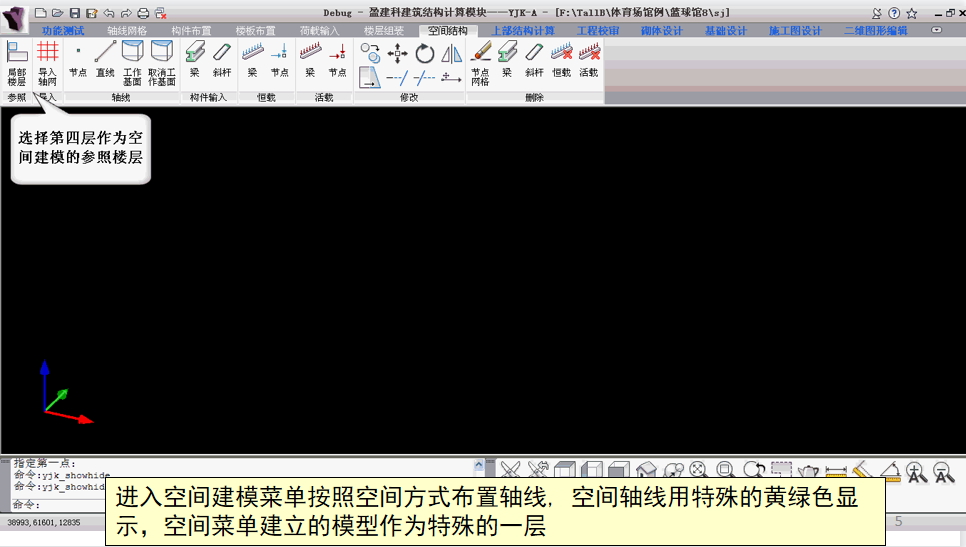This screenshot has height=547, width=966.
Task: Click the 活载 delete tool in the 删除 group
Action: point(589,60)
